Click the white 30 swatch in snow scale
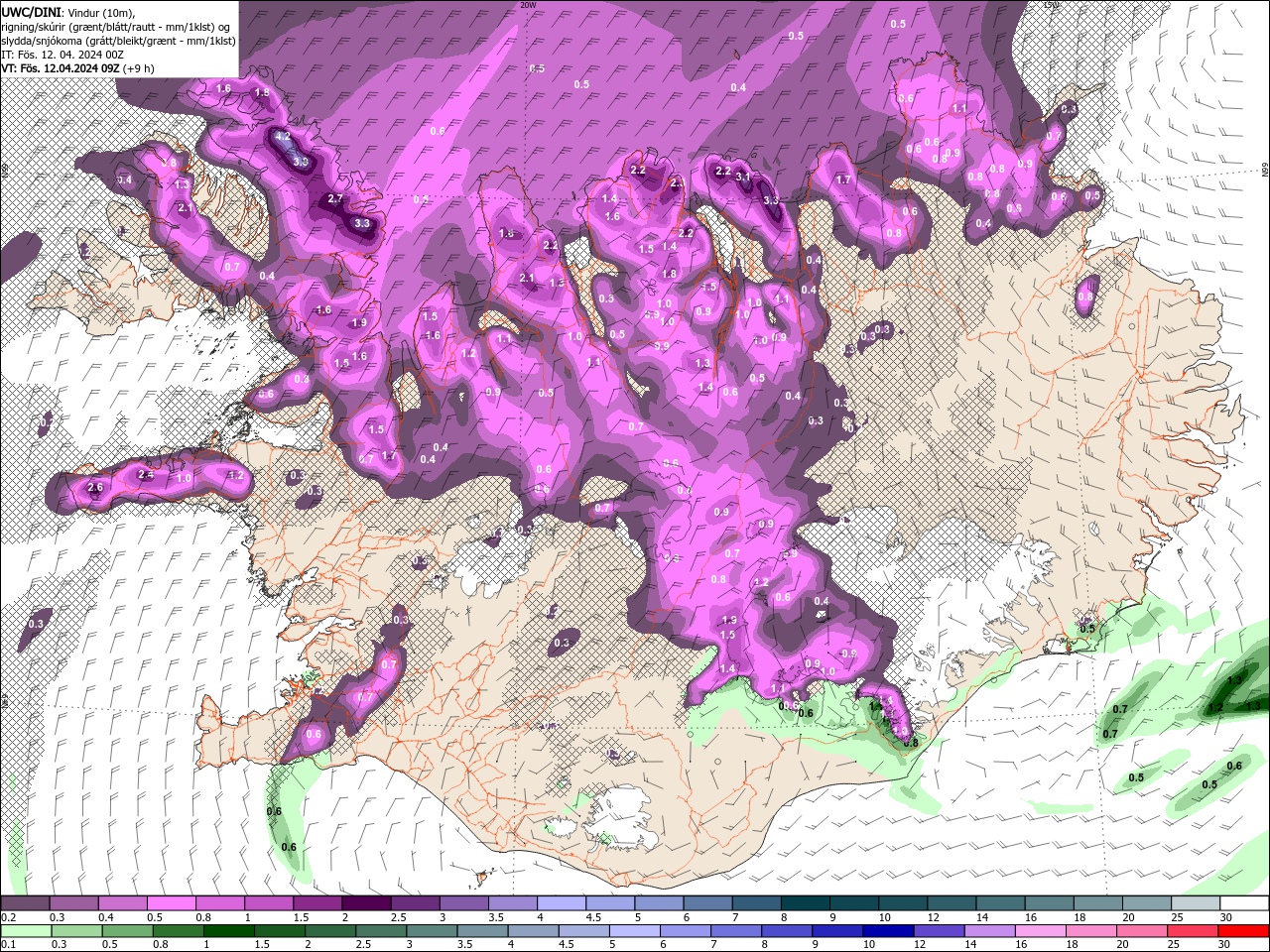The width and height of the screenshot is (1270, 952). tap(1243, 903)
